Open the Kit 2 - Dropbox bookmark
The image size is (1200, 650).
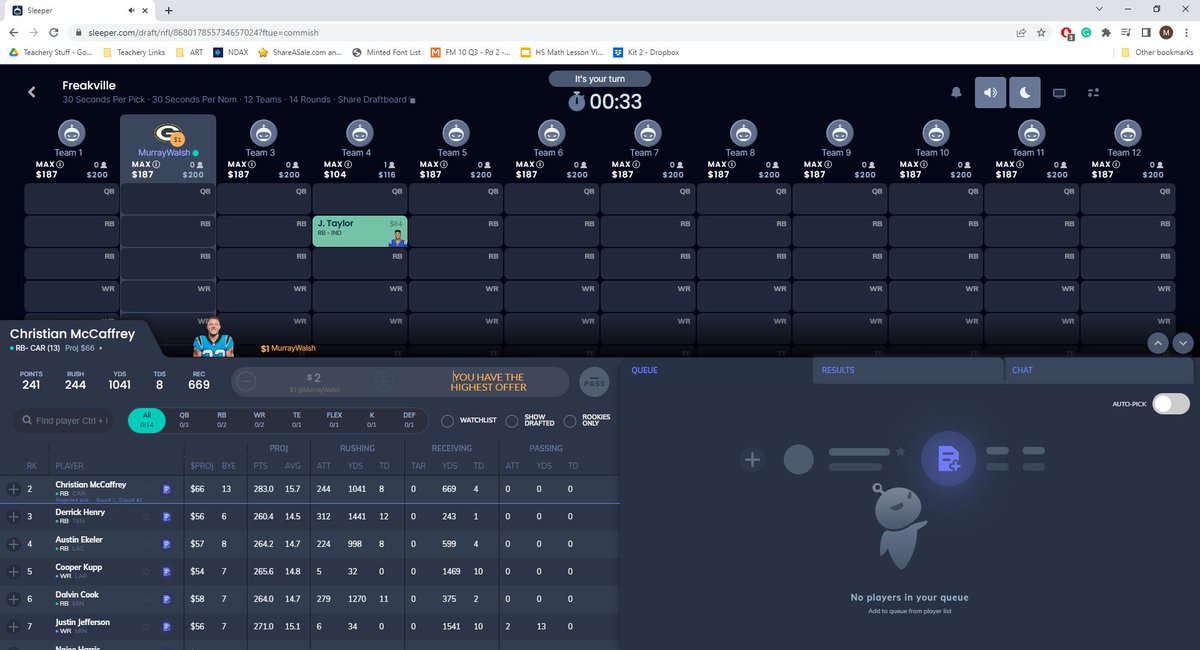pos(646,52)
